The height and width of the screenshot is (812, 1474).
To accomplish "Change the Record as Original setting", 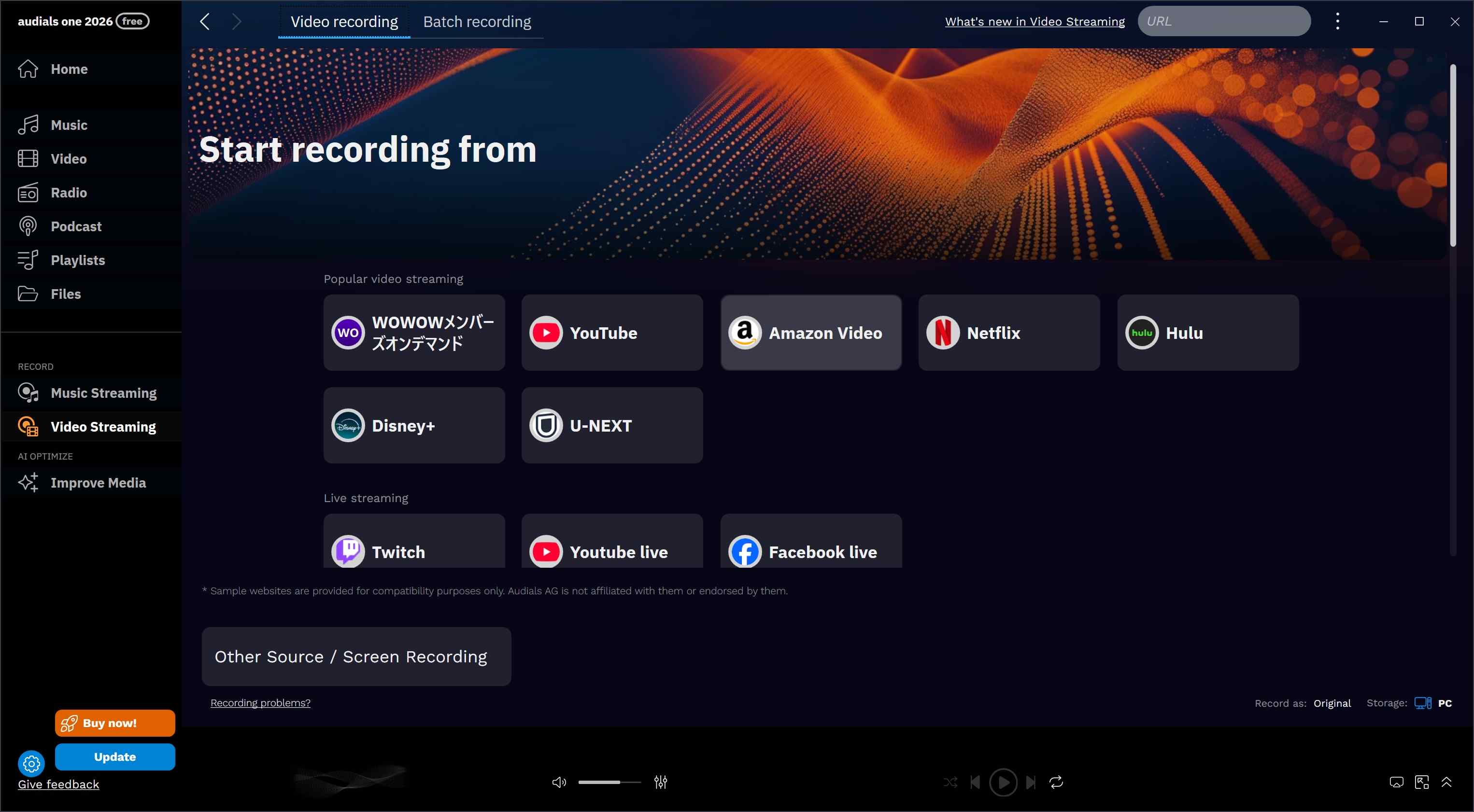I will click(x=1332, y=703).
